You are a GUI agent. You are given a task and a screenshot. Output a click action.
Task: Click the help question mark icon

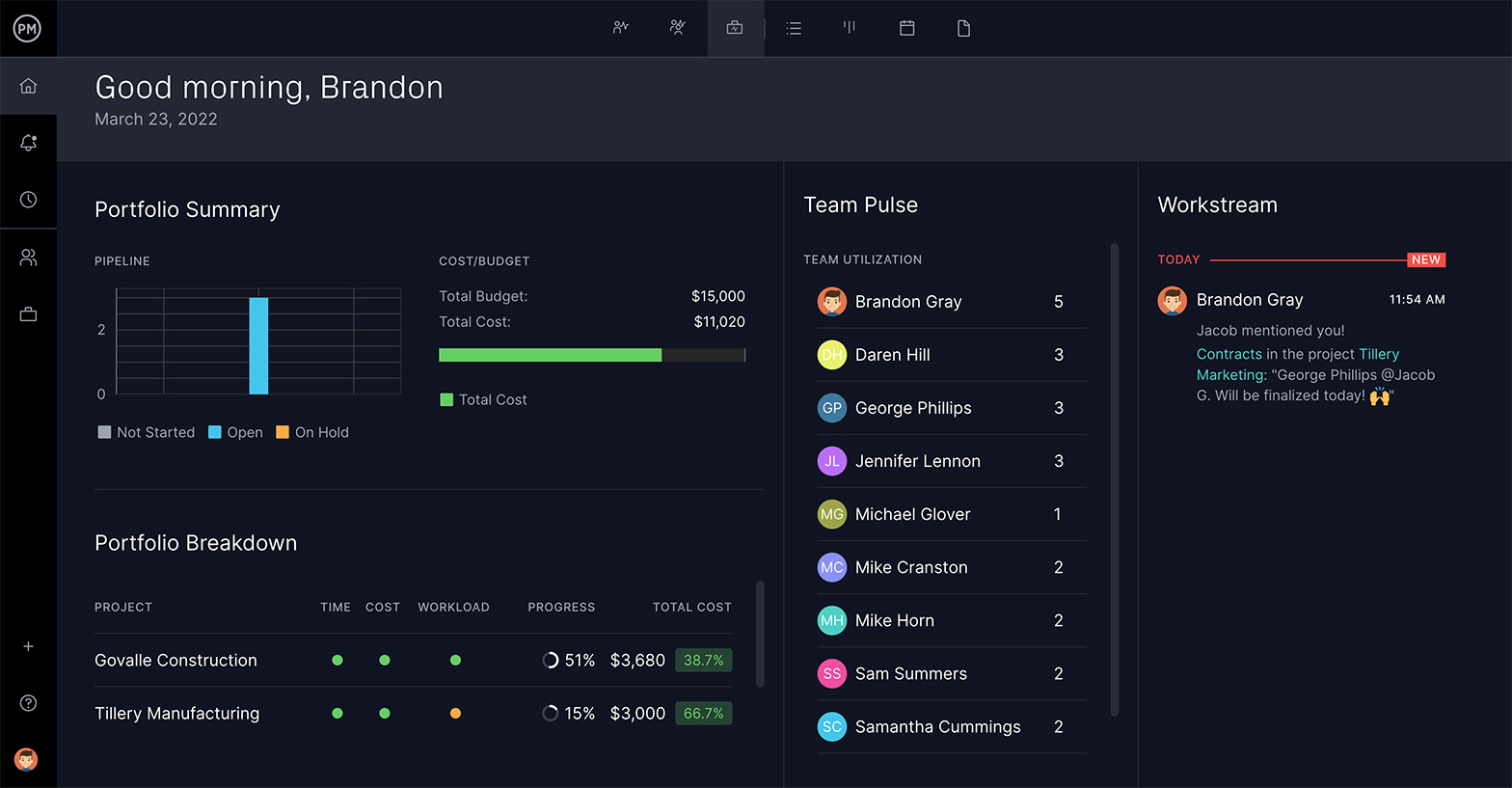pos(28,703)
